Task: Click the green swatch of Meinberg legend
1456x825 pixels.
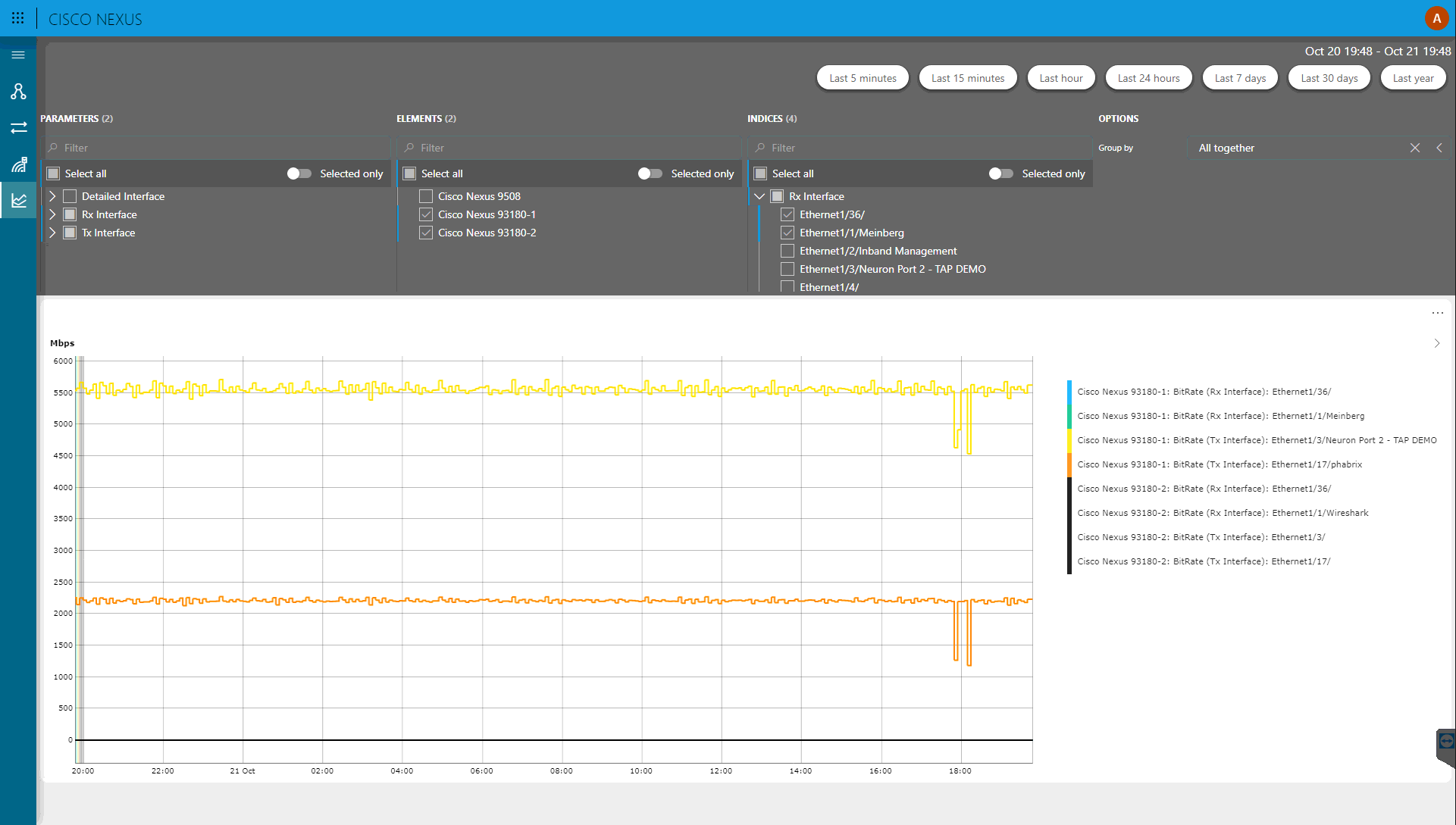Action: (1069, 416)
